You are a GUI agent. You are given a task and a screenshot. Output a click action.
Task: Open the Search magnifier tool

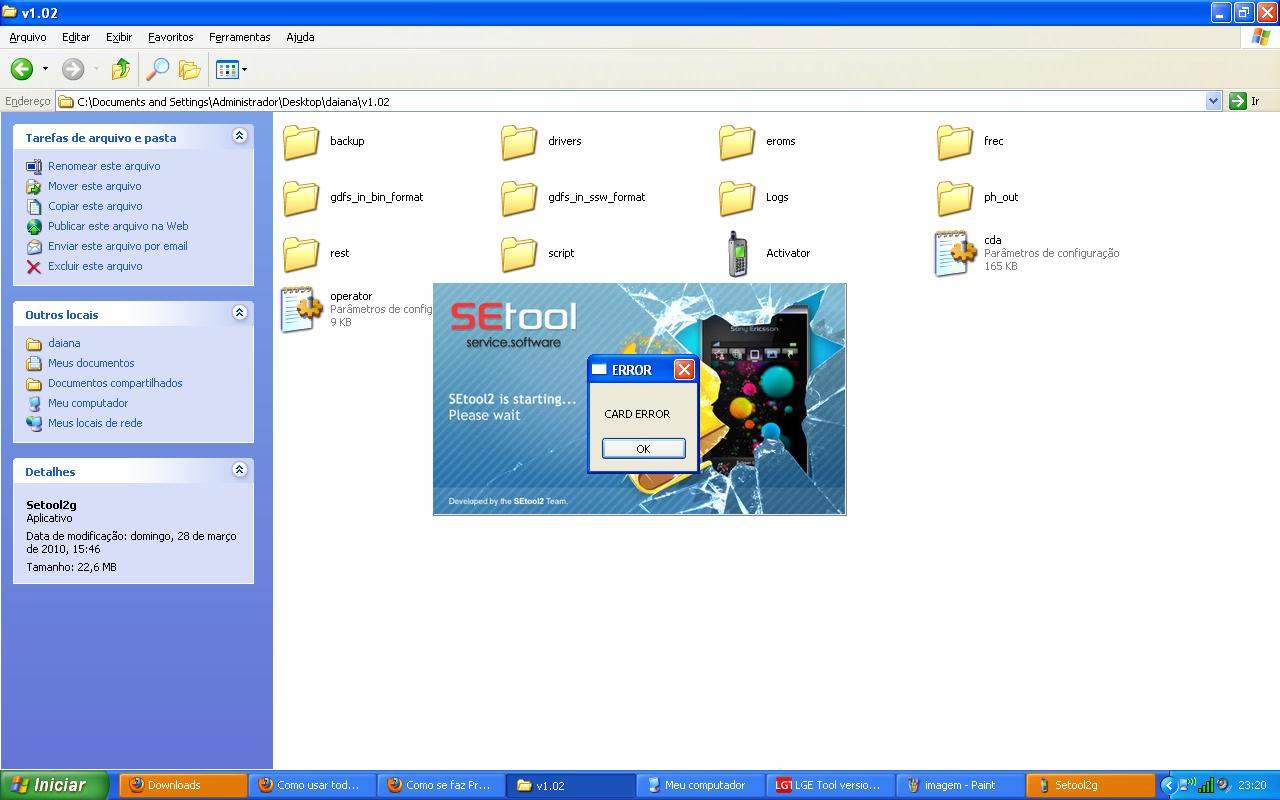click(157, 69)
